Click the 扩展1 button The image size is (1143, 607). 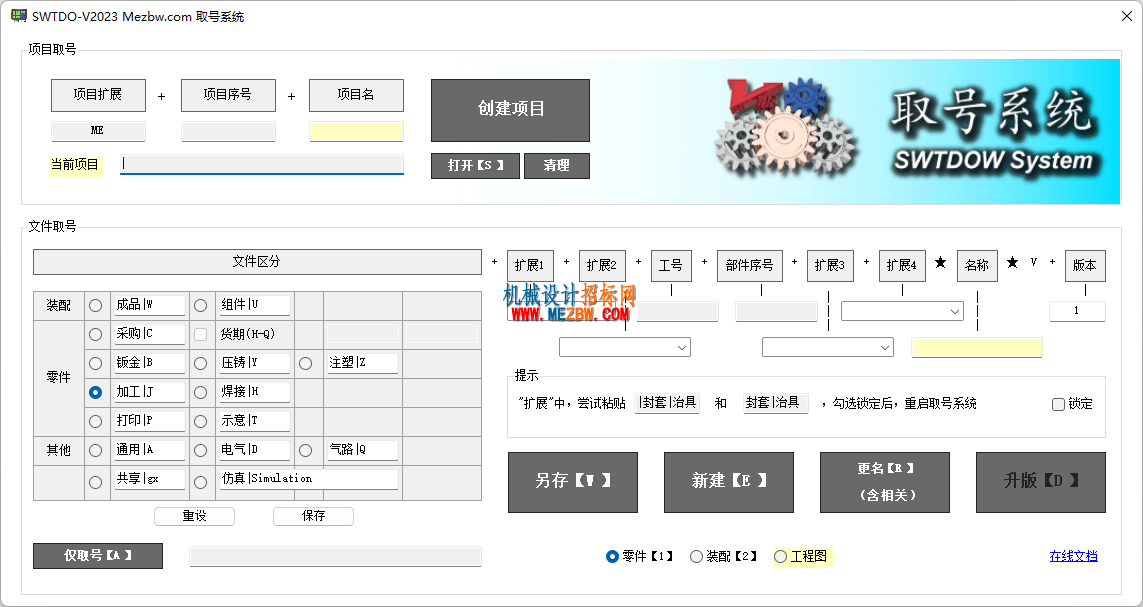[x=530, y=265]
